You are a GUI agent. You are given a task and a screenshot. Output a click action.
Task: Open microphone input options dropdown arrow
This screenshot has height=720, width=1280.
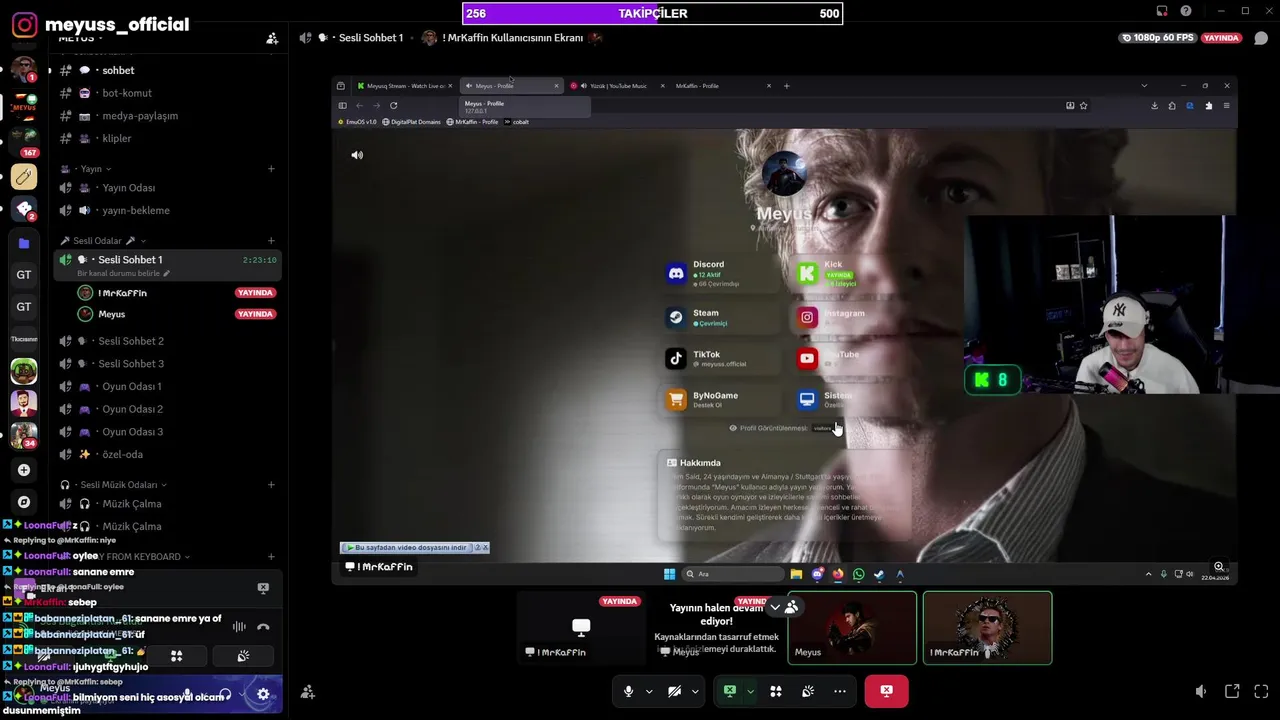coord(649,691)
